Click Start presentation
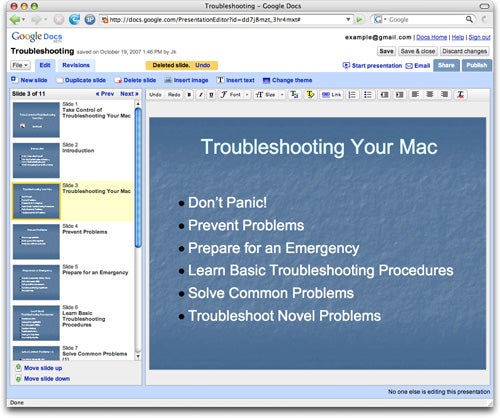Viewport: 500px width, 418px height. (x=372, y=66)
